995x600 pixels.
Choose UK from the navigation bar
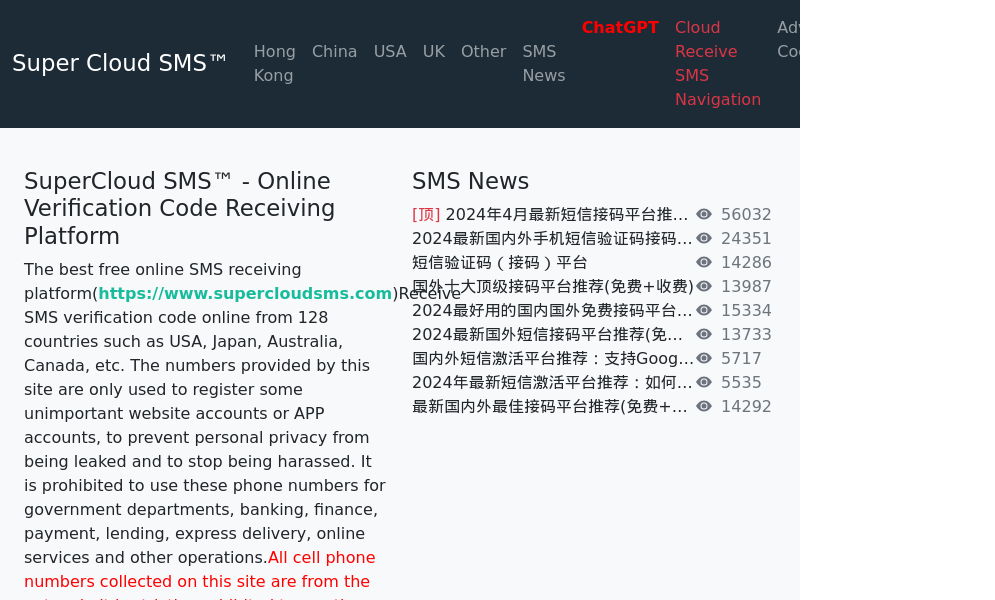click(433, 51)
